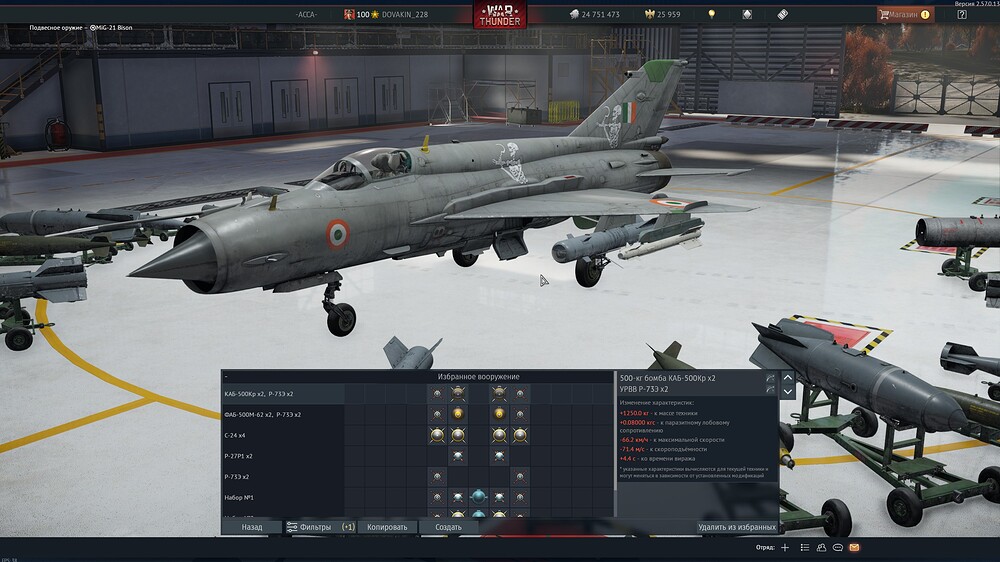Select preset row Р-27Р1 x2
The height and width of the screenshot is (562, 1000).
coord(418,456)
